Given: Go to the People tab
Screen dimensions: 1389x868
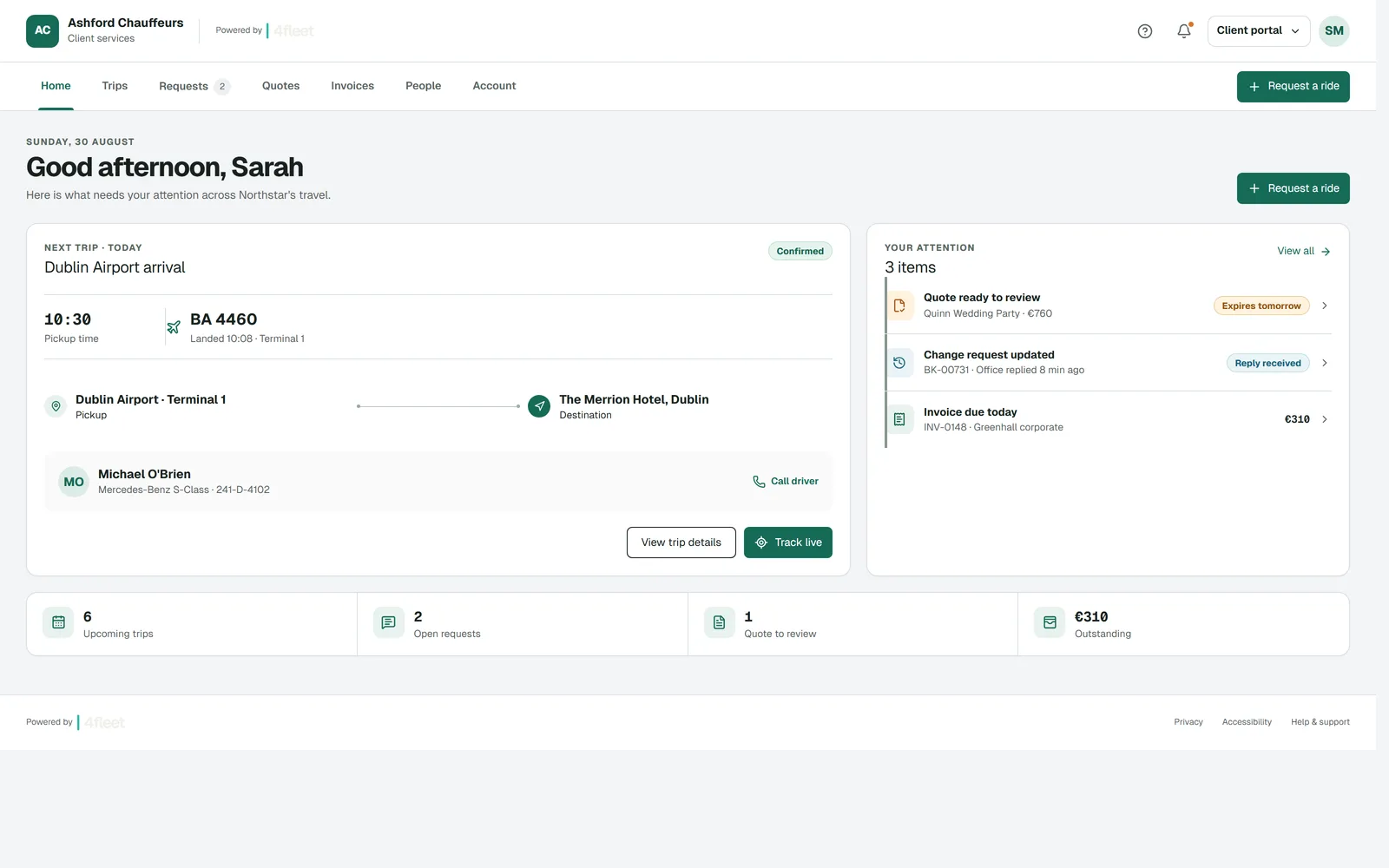Looking at the screenshot, I should tap(423, 86).
